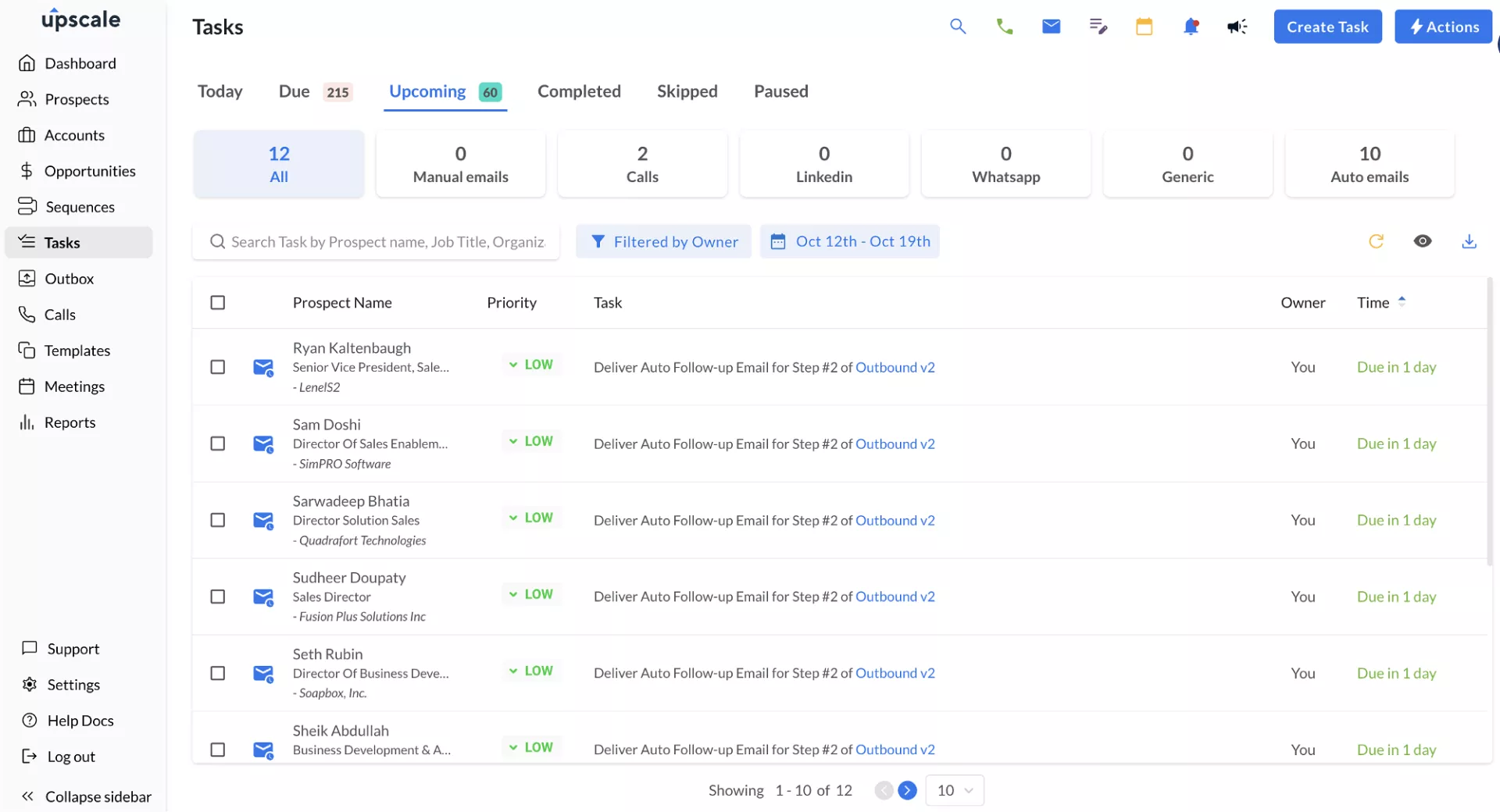This screenshot has width=1500, height=812.
Task: Click the yellow calendar icon in header
Action: [1144, 27]
